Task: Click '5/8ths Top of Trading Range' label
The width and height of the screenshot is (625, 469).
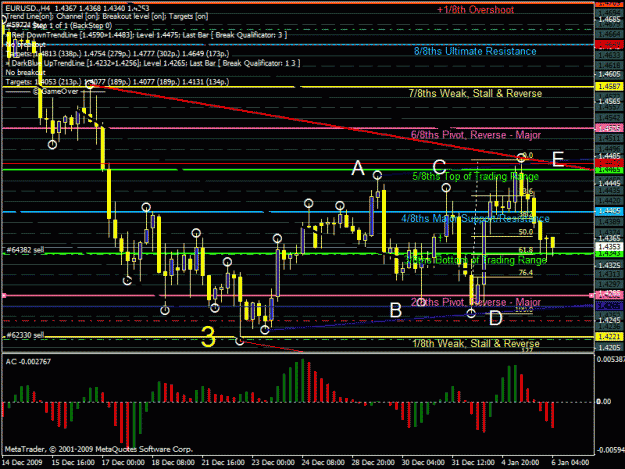Action: tap(476, 176)
